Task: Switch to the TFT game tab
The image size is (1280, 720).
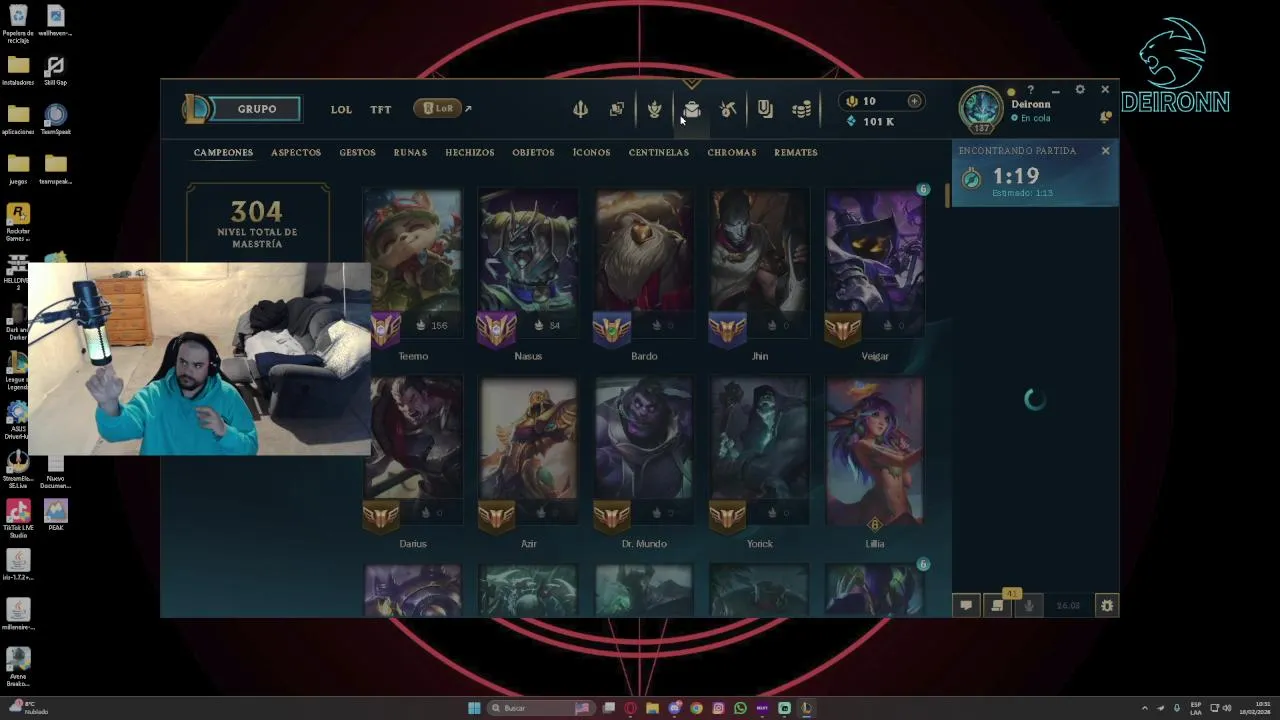Action: (x=381, y=109)
